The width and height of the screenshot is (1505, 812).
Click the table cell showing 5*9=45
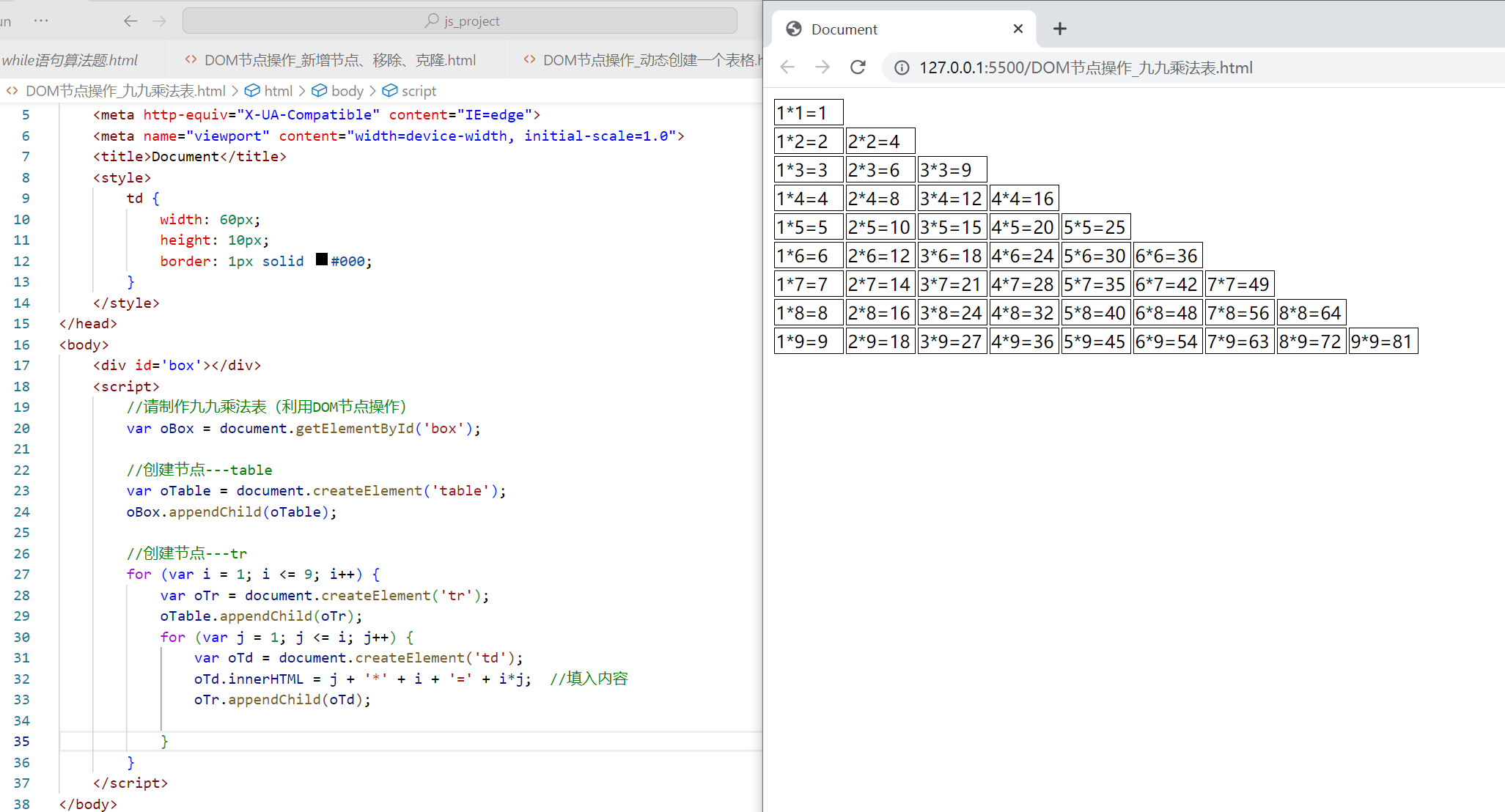coord(1096,341)
